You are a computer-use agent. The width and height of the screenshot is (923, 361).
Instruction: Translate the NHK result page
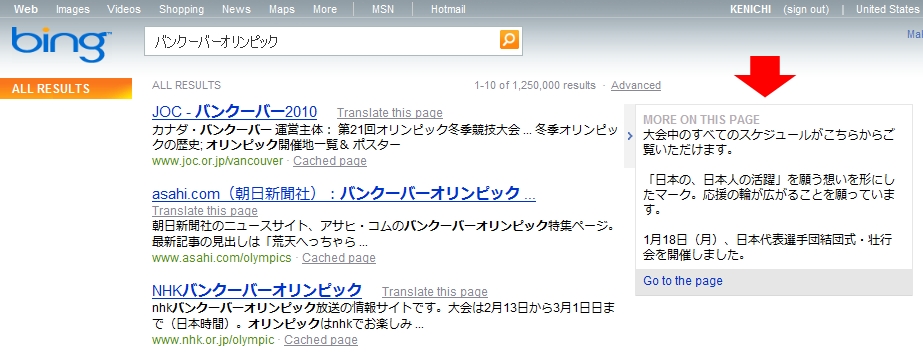pos(434,292)
